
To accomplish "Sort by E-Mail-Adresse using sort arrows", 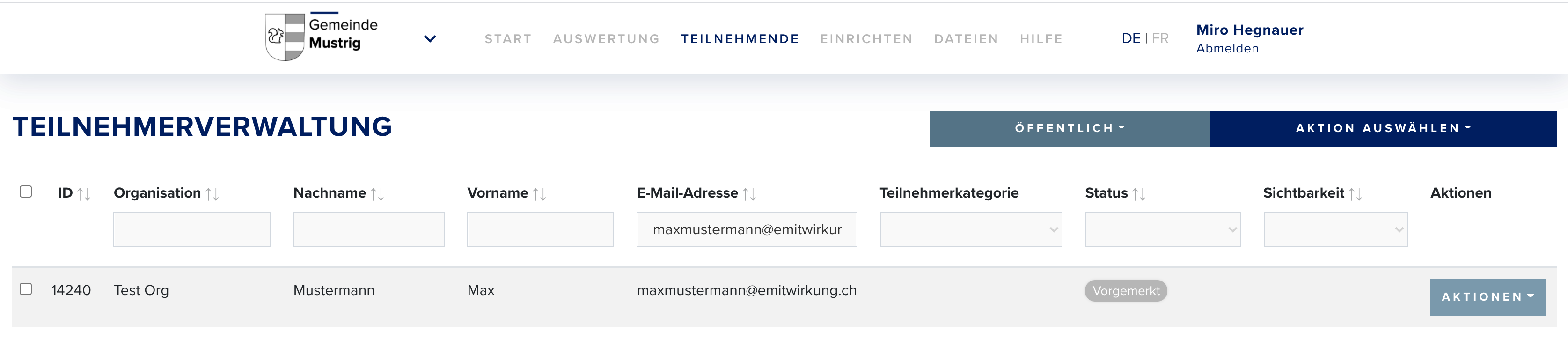I will coord(749,194).
